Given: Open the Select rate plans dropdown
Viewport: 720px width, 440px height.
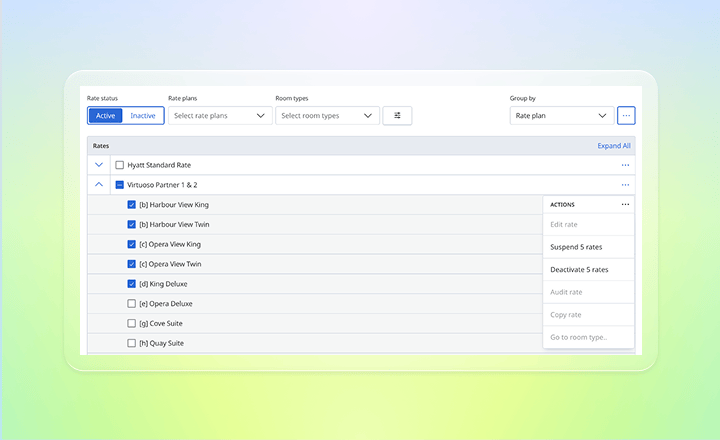Looking at the screenshot, I should pos(220,116).
